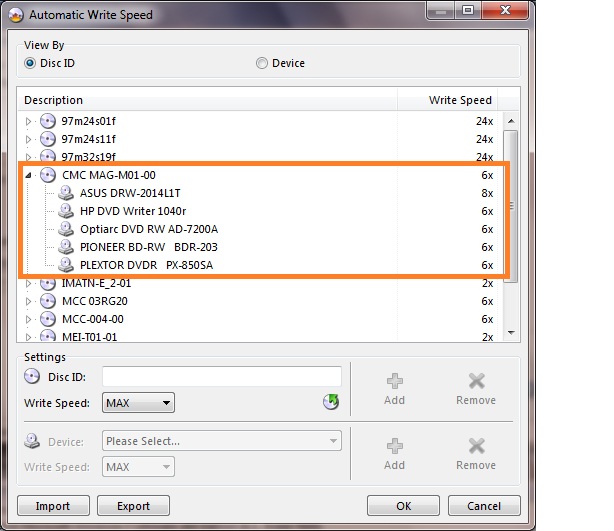The height and width of the screenshot is (531, 614).
Task: Click the Export button
Action: tap(134, 506)
